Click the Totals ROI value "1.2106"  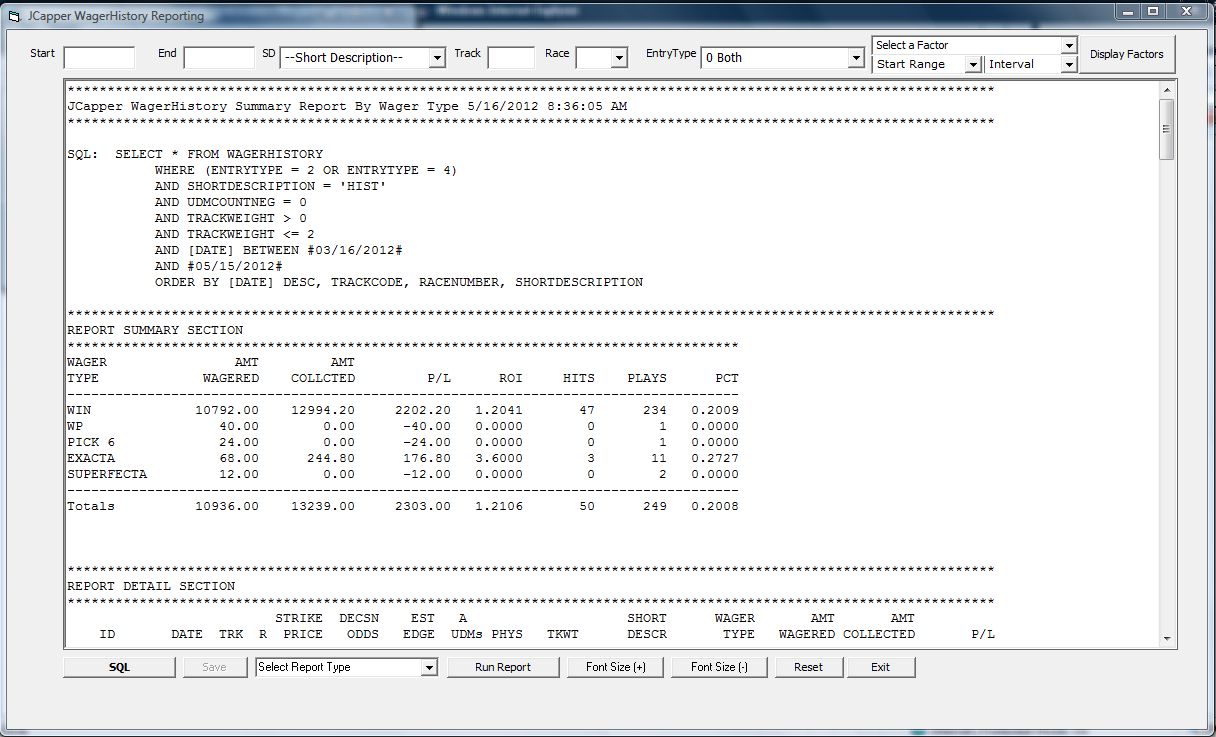(x=499, y=506)
